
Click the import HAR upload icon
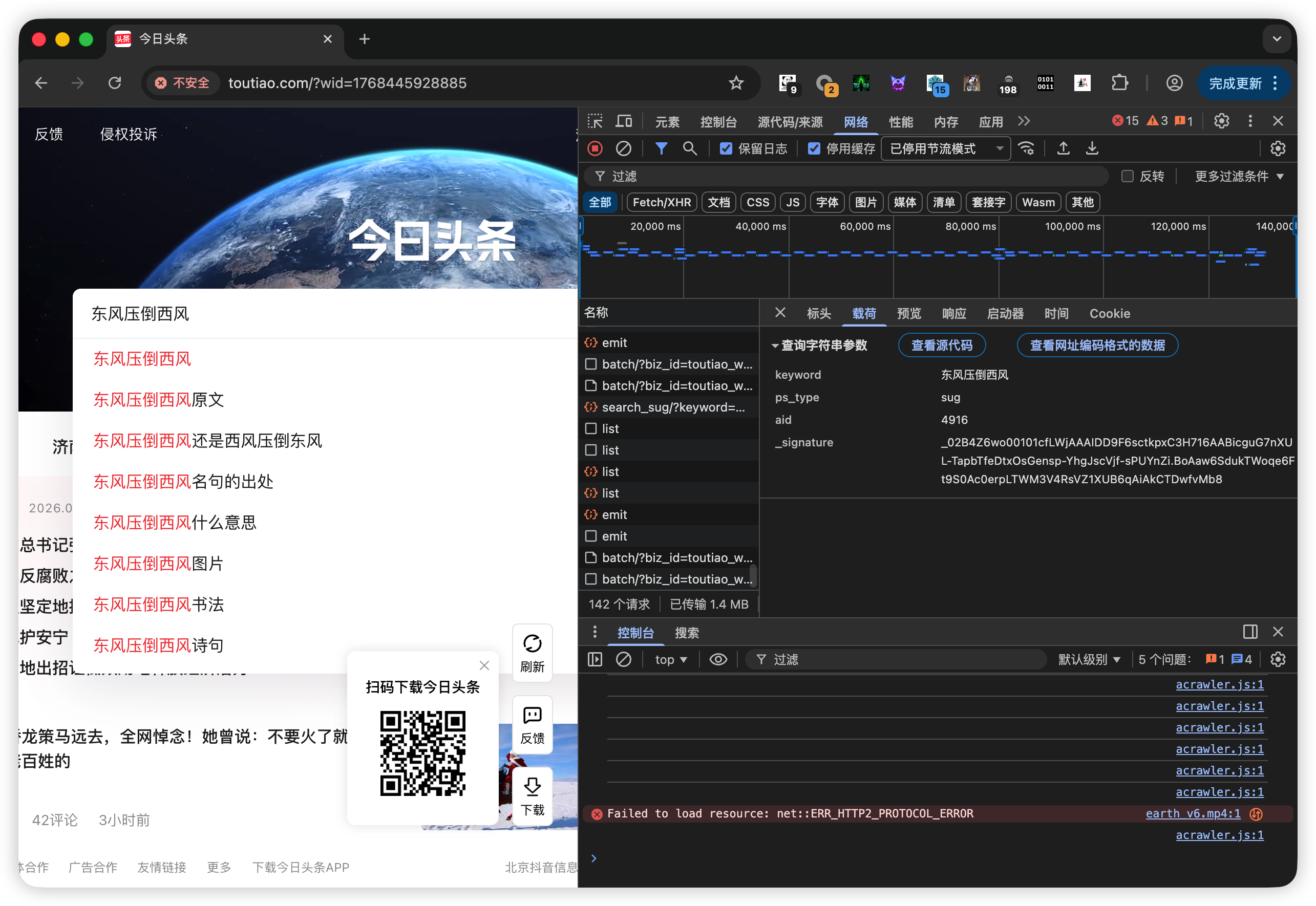1063,149
